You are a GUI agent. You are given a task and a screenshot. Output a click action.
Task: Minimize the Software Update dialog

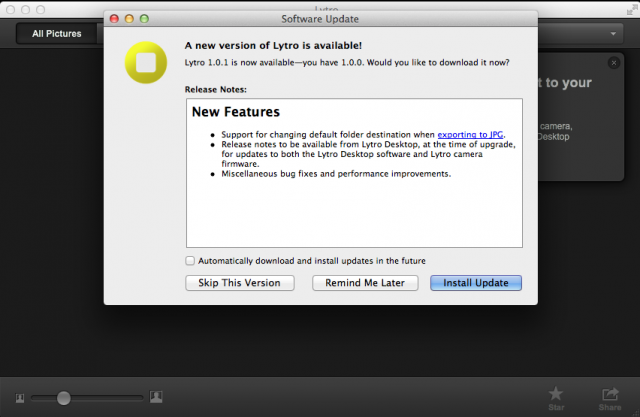[x=129, y=19]
